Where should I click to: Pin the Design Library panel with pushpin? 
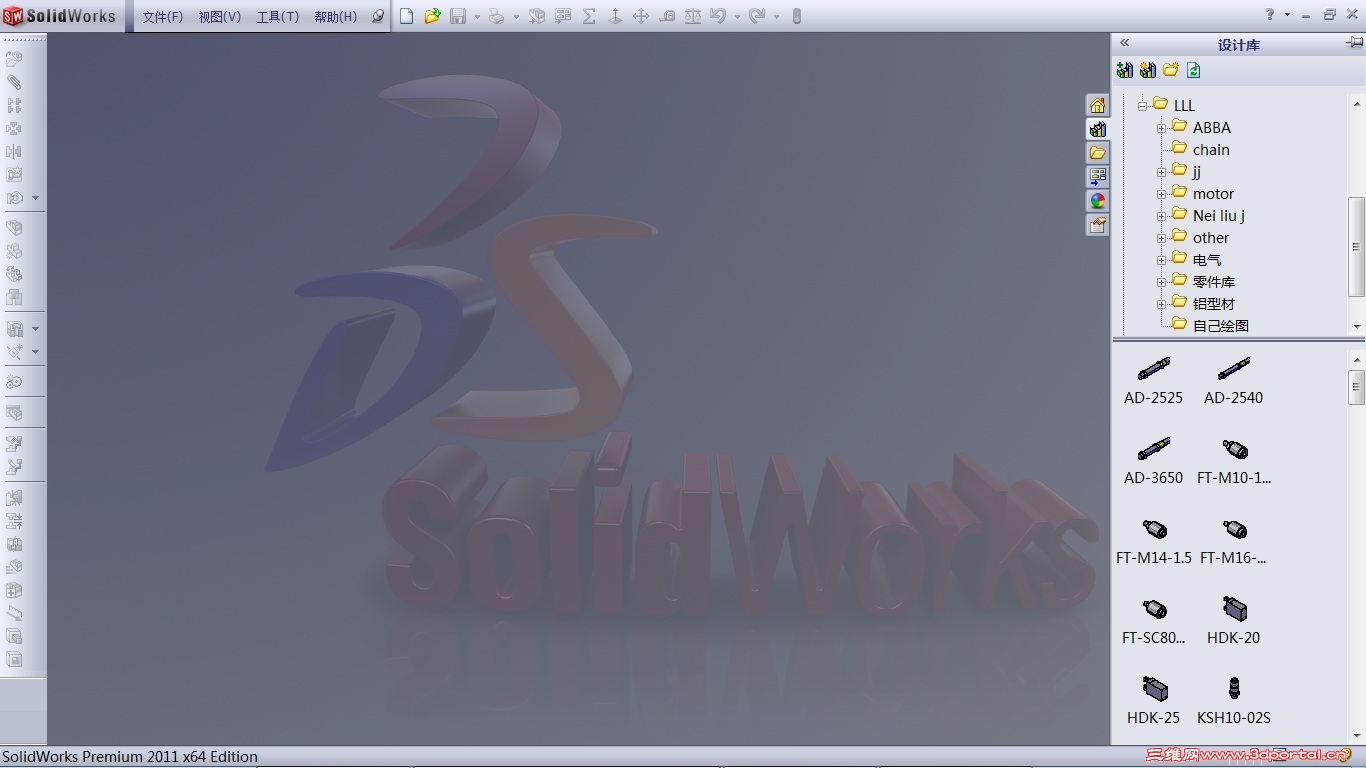coord(1353,43)
